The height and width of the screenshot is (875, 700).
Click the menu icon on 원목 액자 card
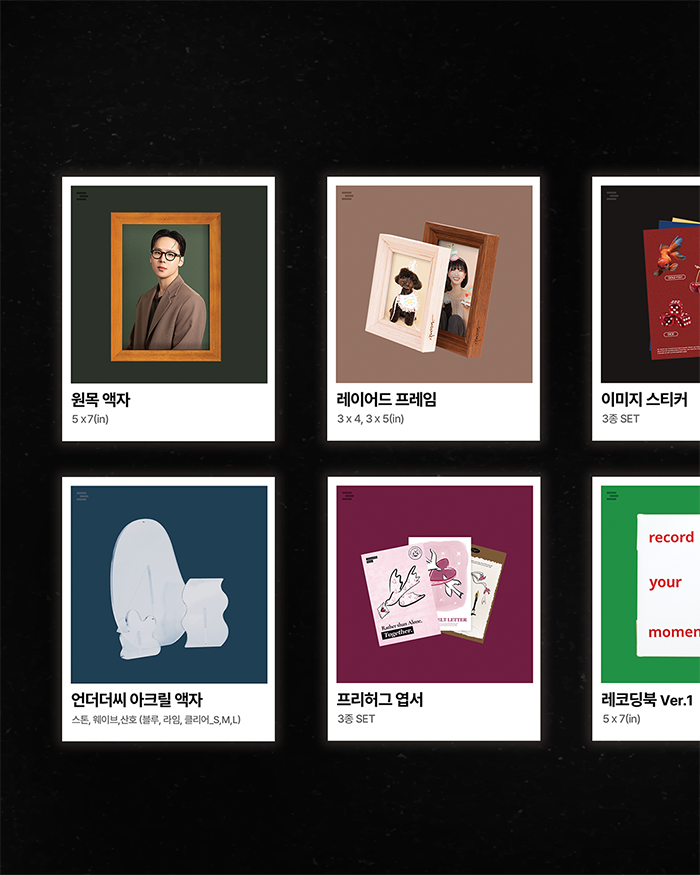(82, 196)
